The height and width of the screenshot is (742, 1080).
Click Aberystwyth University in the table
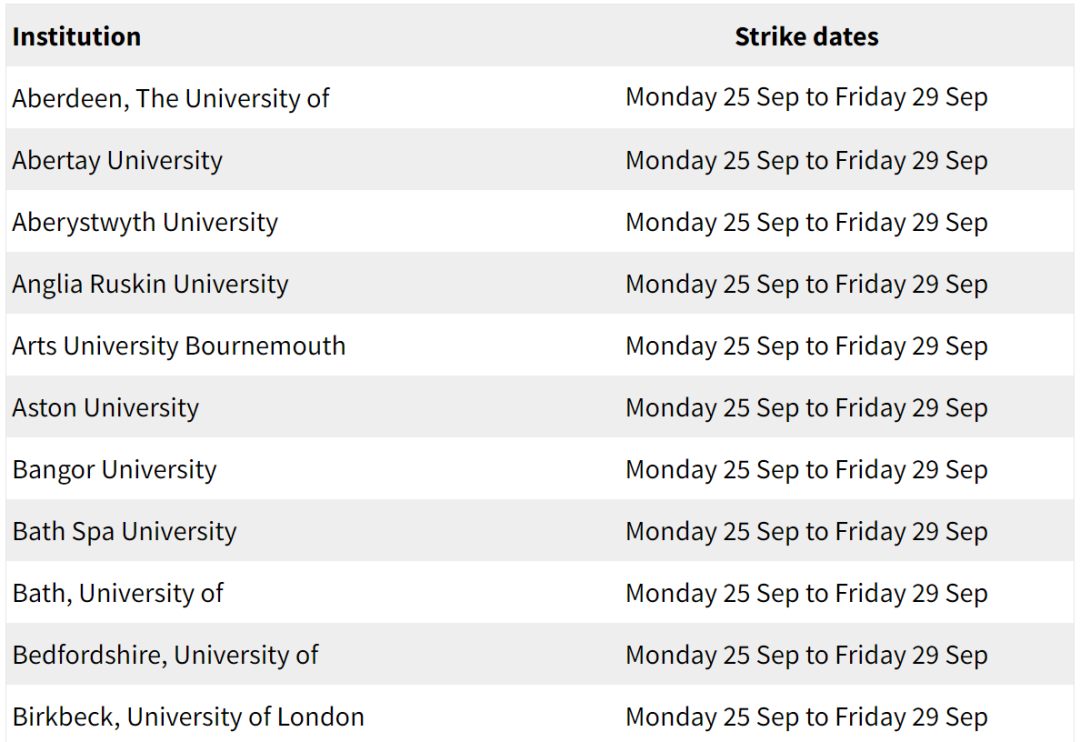pos(145,223)
